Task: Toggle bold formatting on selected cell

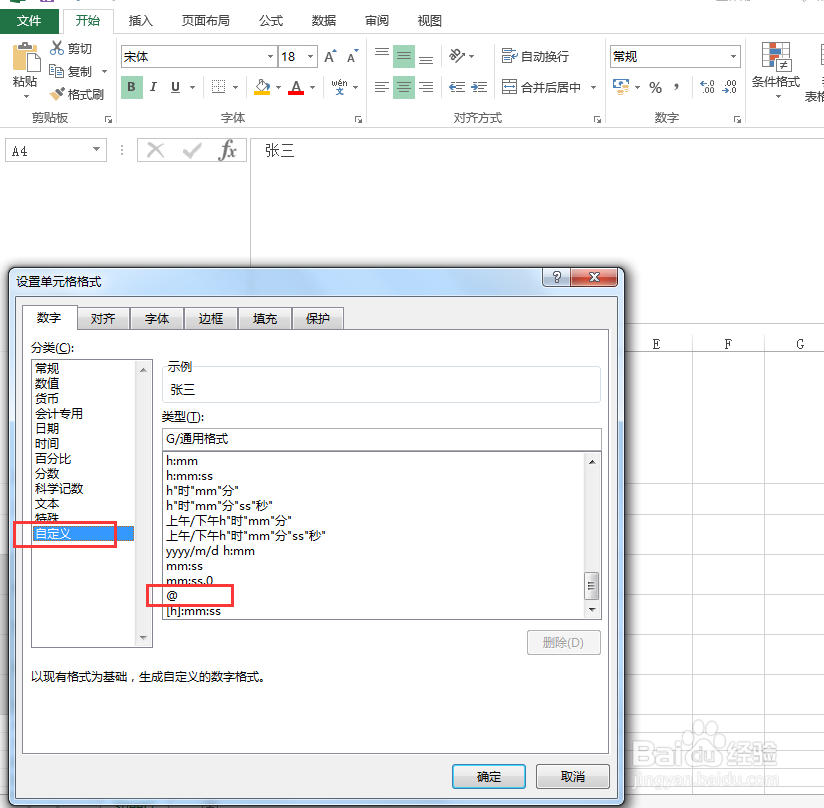Action: pos(131,88)
